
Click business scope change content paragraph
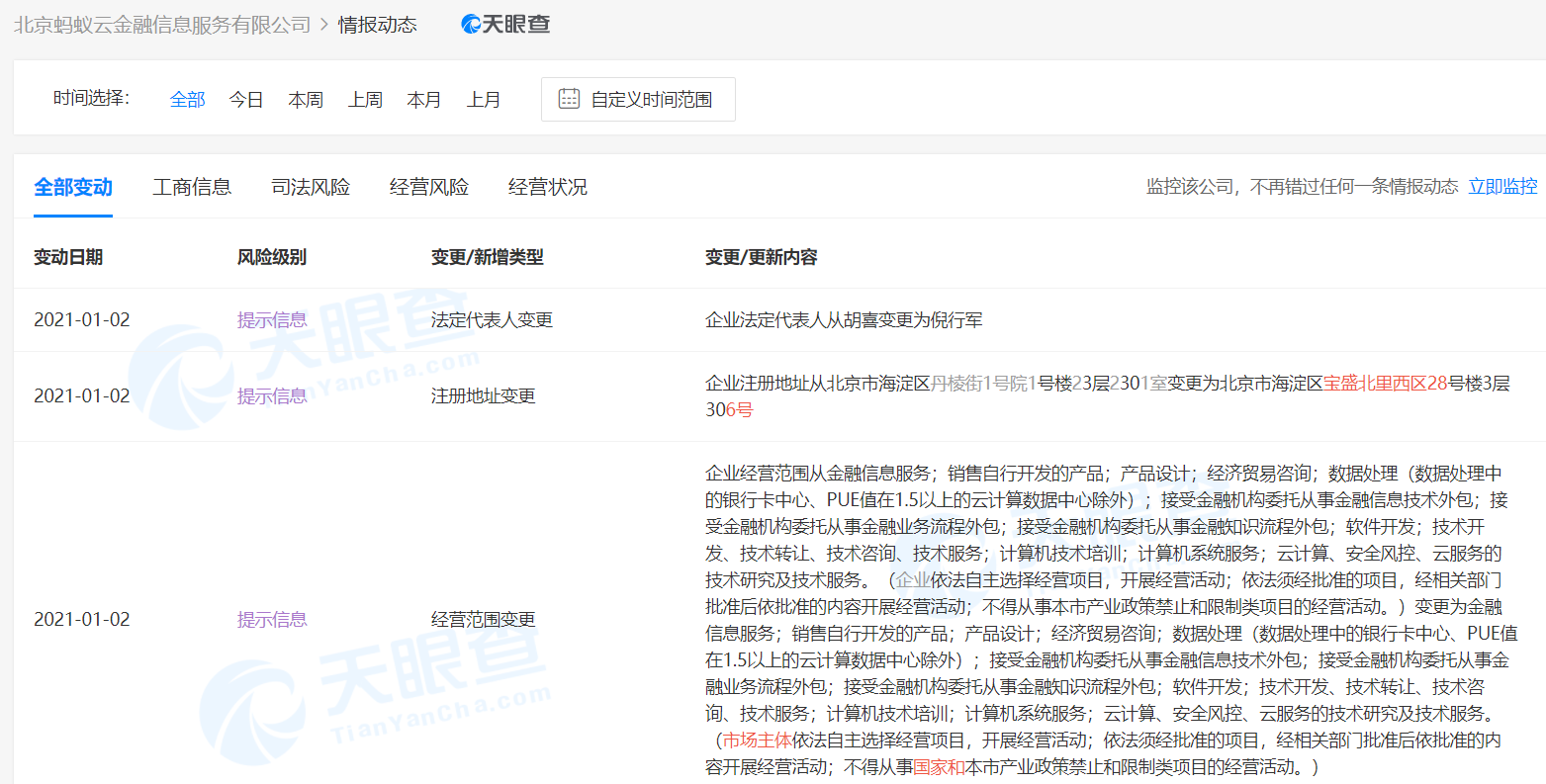click(1112, 619)
